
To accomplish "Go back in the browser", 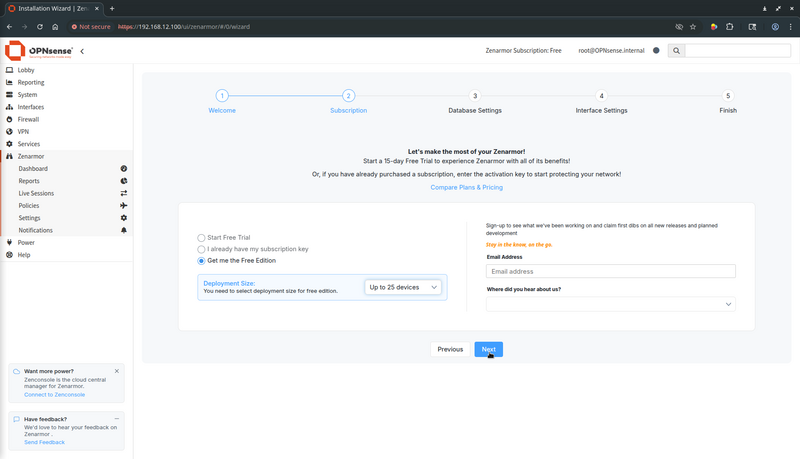I will pos(9,27).
